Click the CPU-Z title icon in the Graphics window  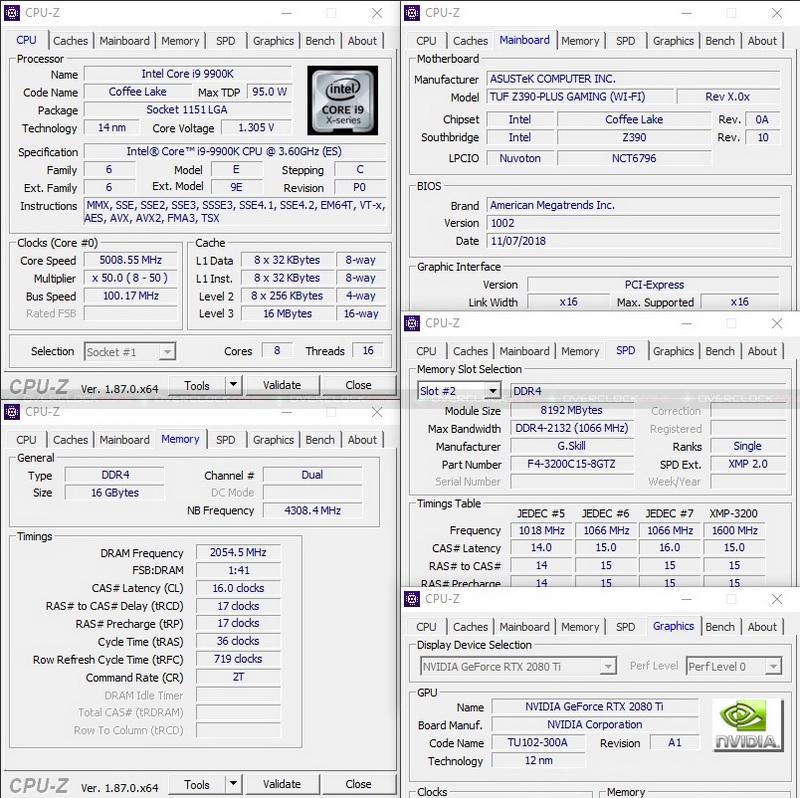pos(412,599)
